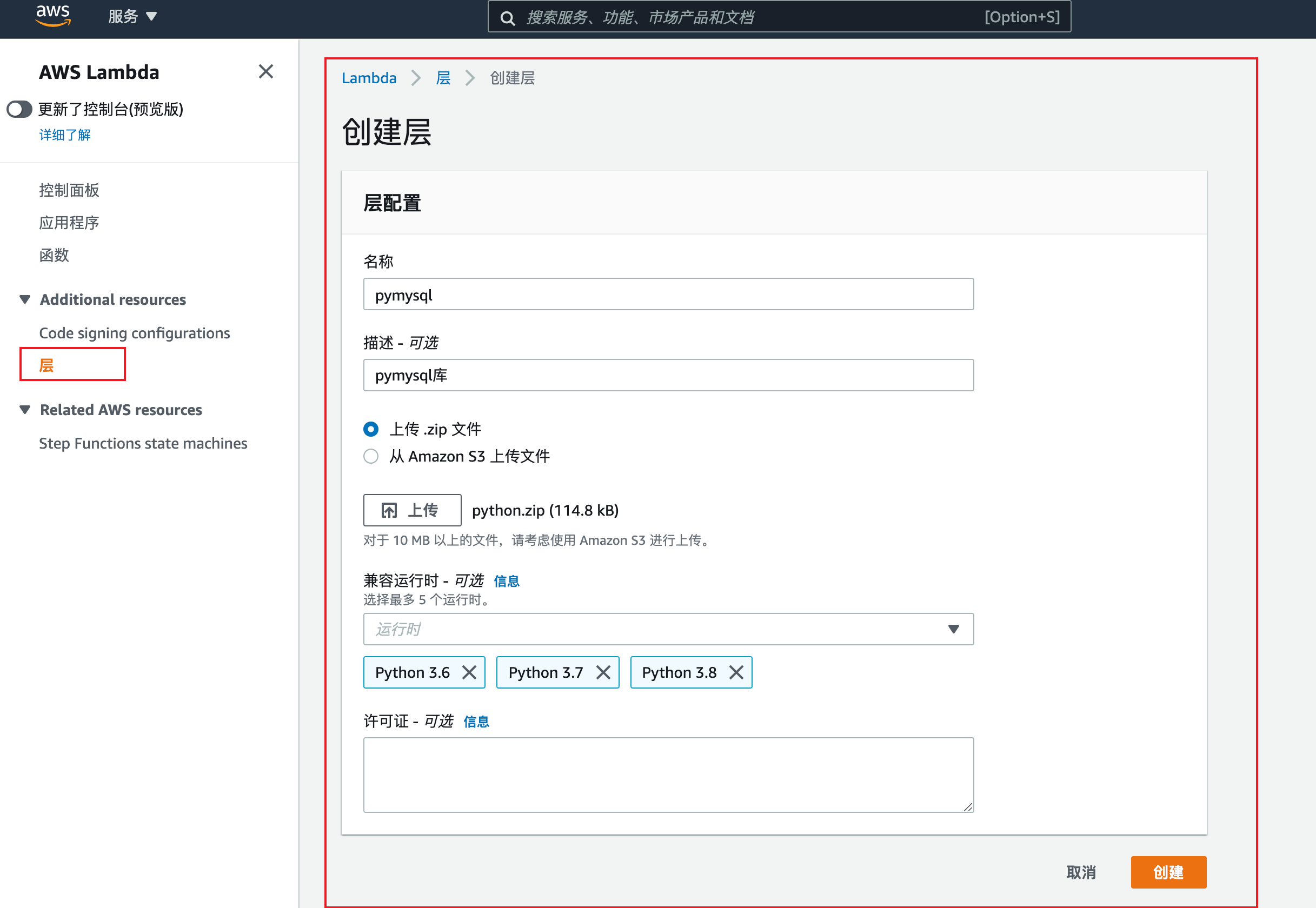This screenshot has width=1316, height=908.
Task: Click the upload icon next to 上传
Action: click(x=390, y=510)
